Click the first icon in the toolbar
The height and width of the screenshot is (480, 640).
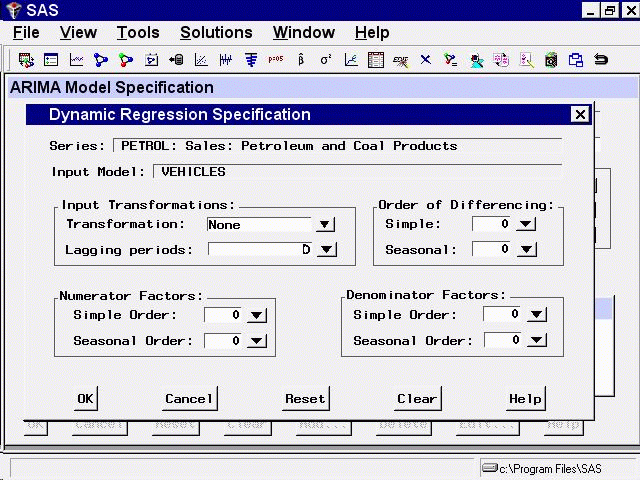[x=26, y=60]
